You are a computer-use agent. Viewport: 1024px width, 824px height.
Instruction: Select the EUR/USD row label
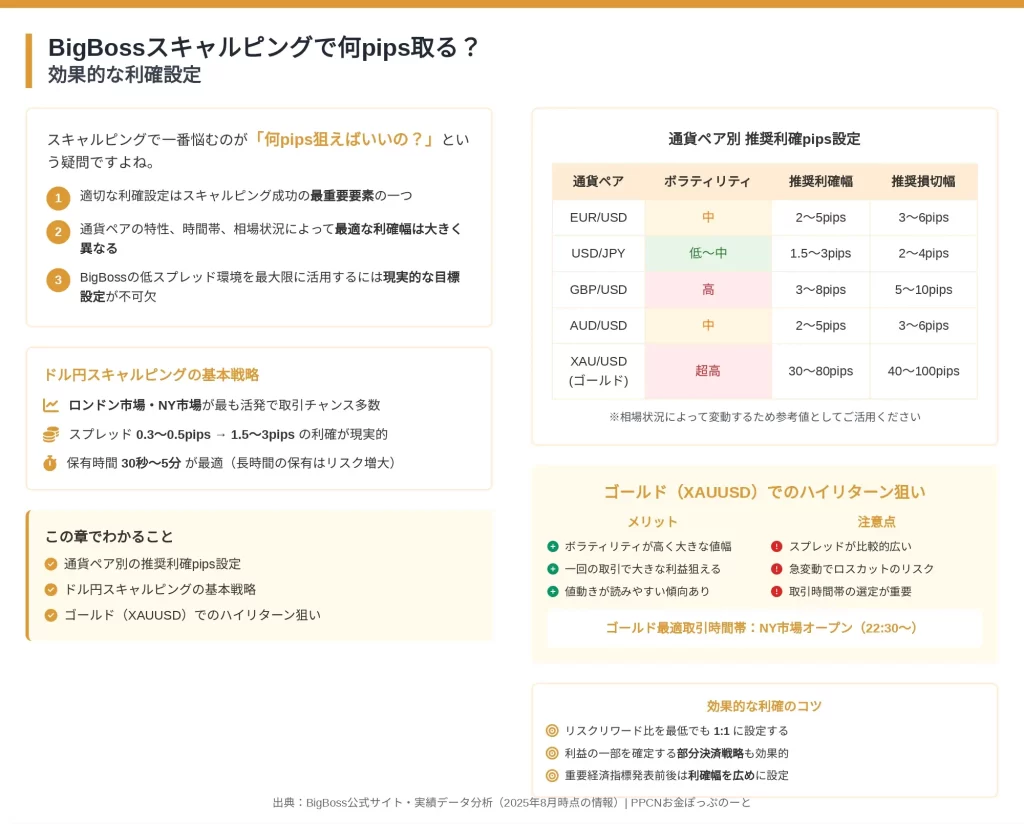598,217
